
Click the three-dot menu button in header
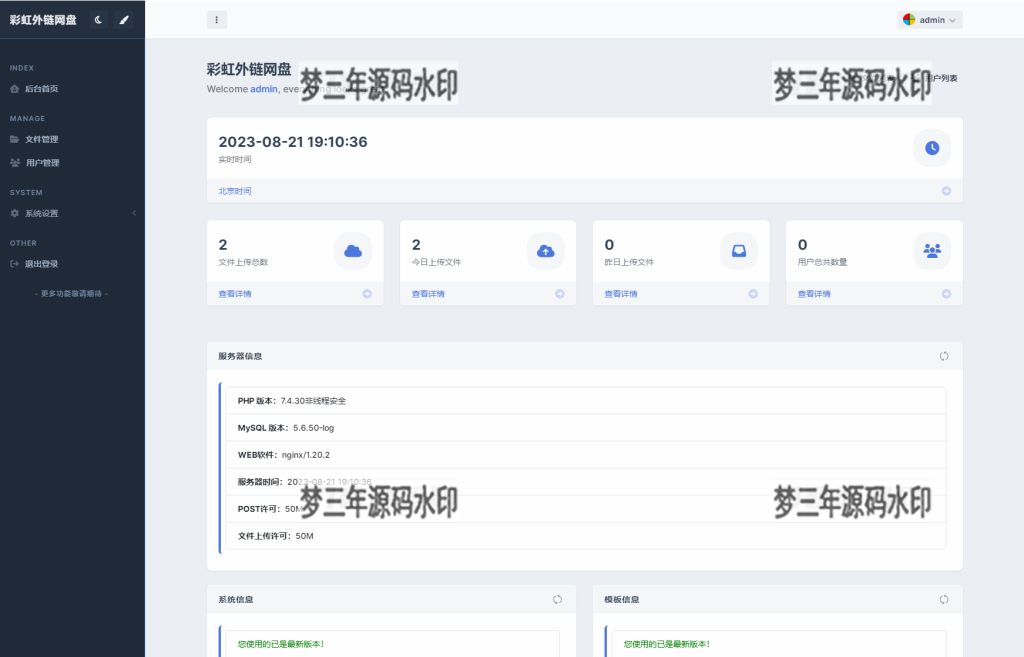(217, 19)
